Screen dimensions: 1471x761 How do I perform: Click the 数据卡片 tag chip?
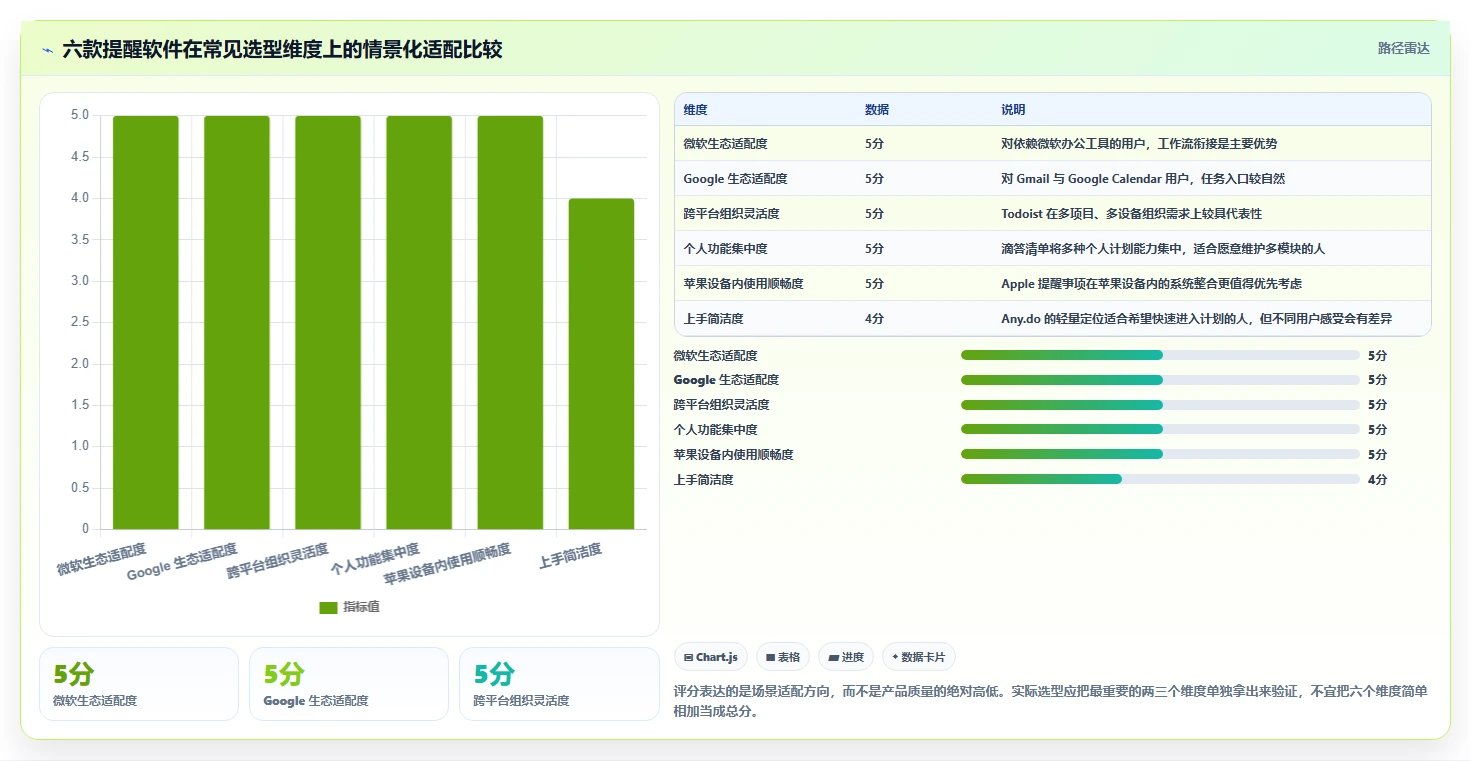[x=919, y=657]
